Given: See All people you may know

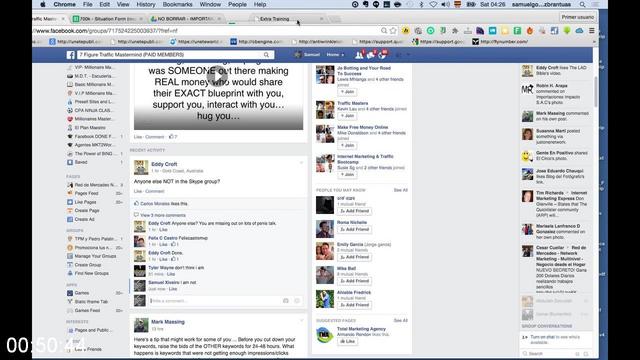Looking at the screenshot, I should point(400,190).
